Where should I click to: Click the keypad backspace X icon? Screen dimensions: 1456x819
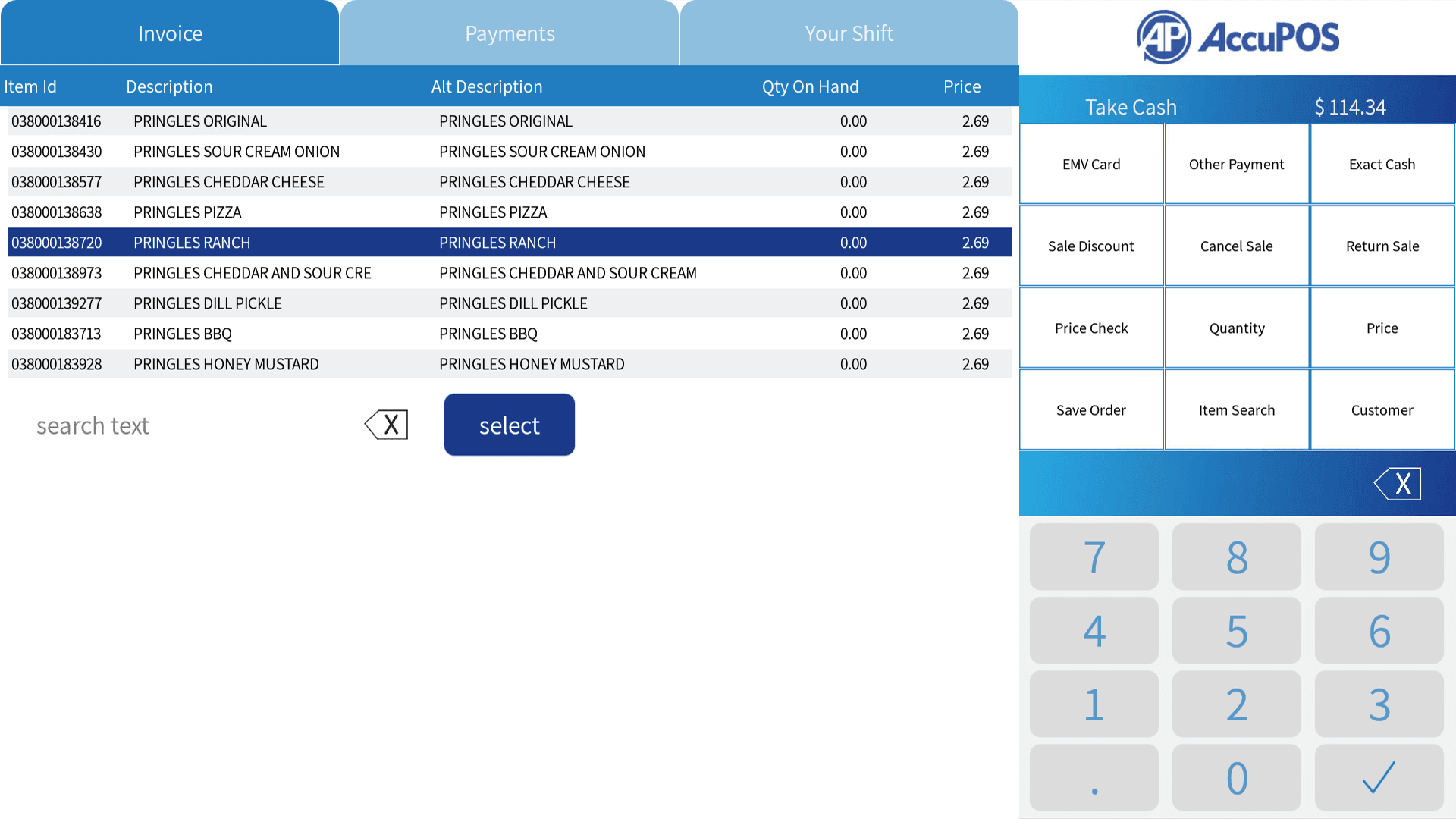[1398, 483]
